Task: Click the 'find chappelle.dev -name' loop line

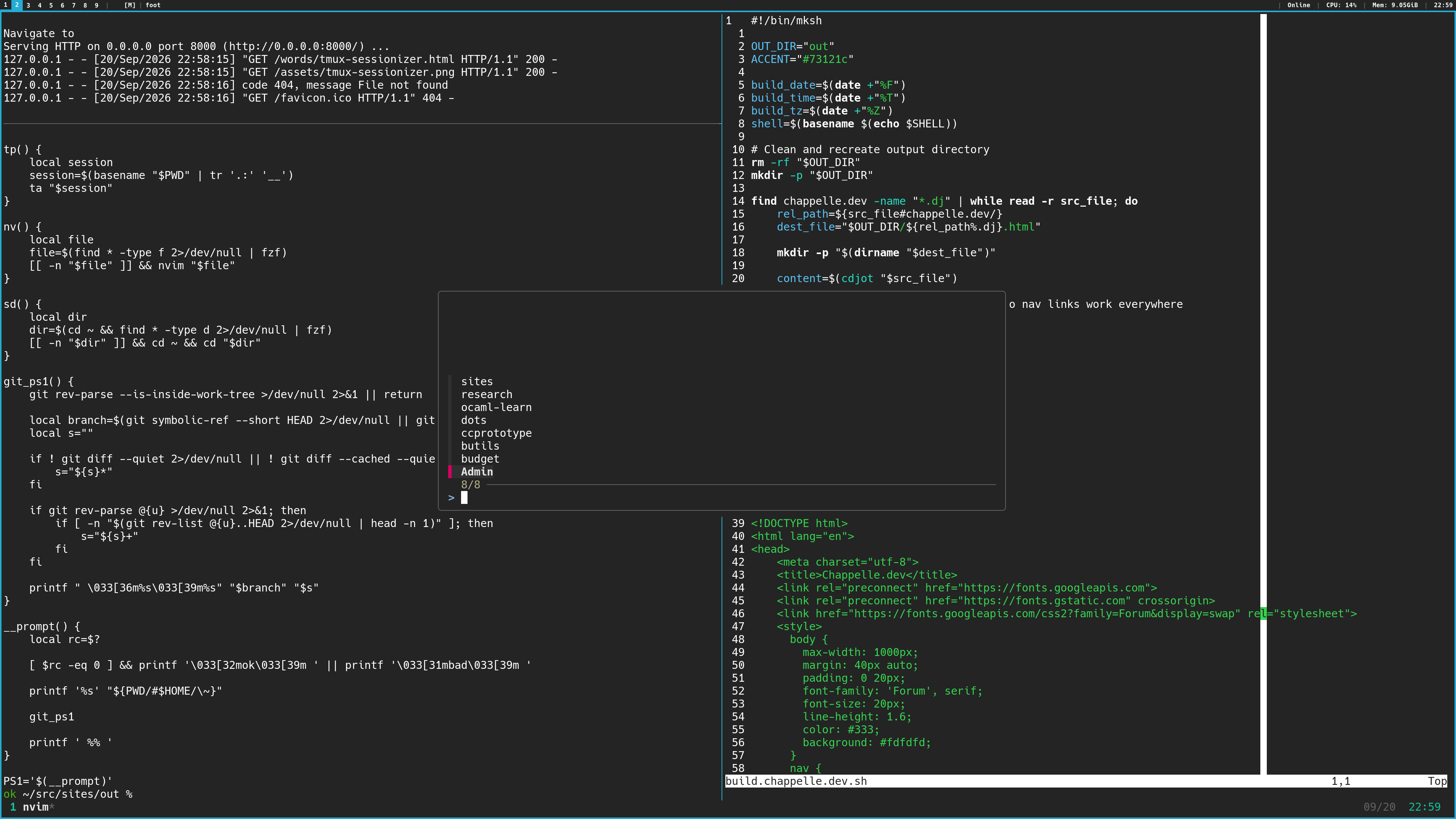Action: click(944, 201)
